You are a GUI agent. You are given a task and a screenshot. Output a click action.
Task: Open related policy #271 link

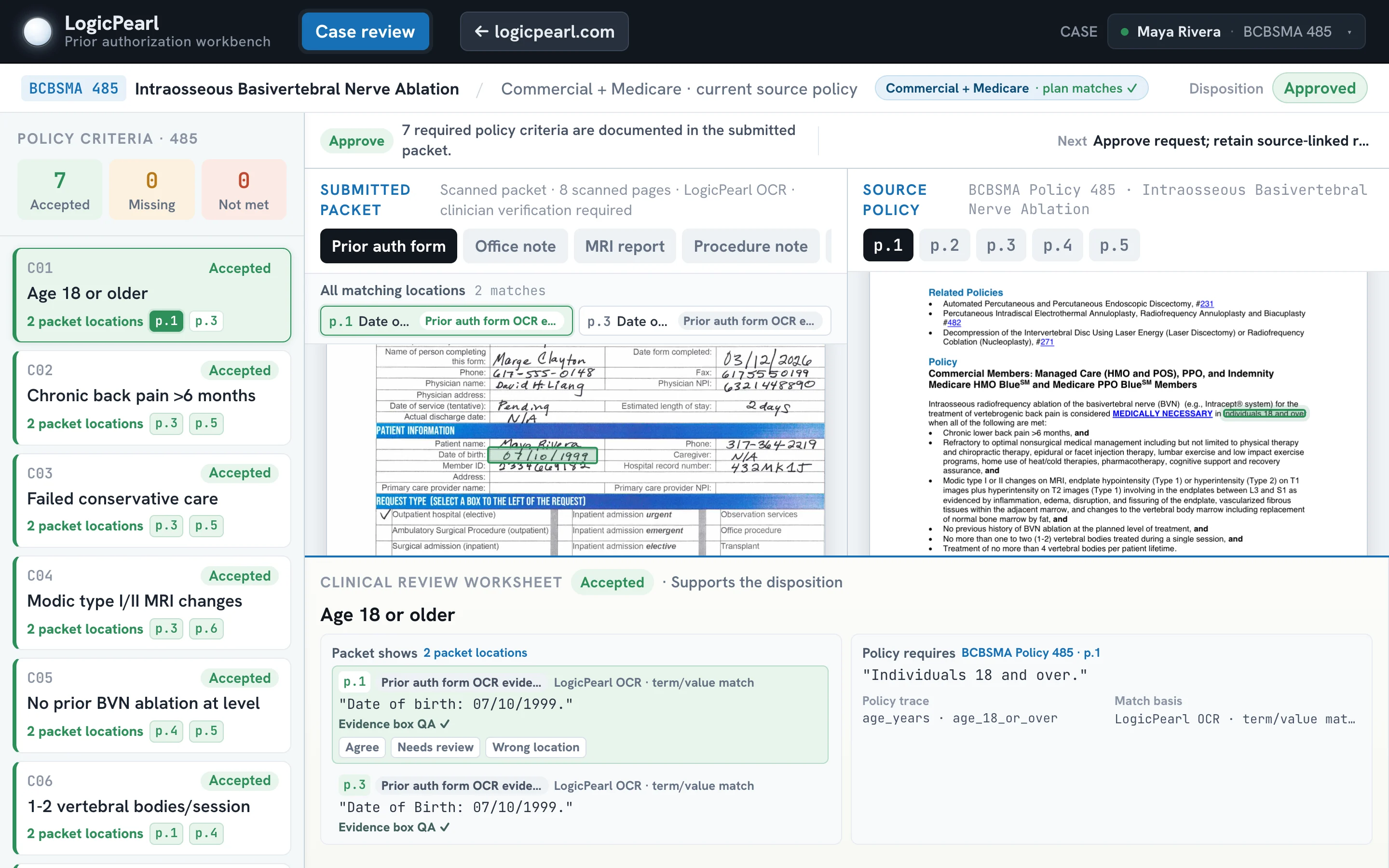[1047, 341]
